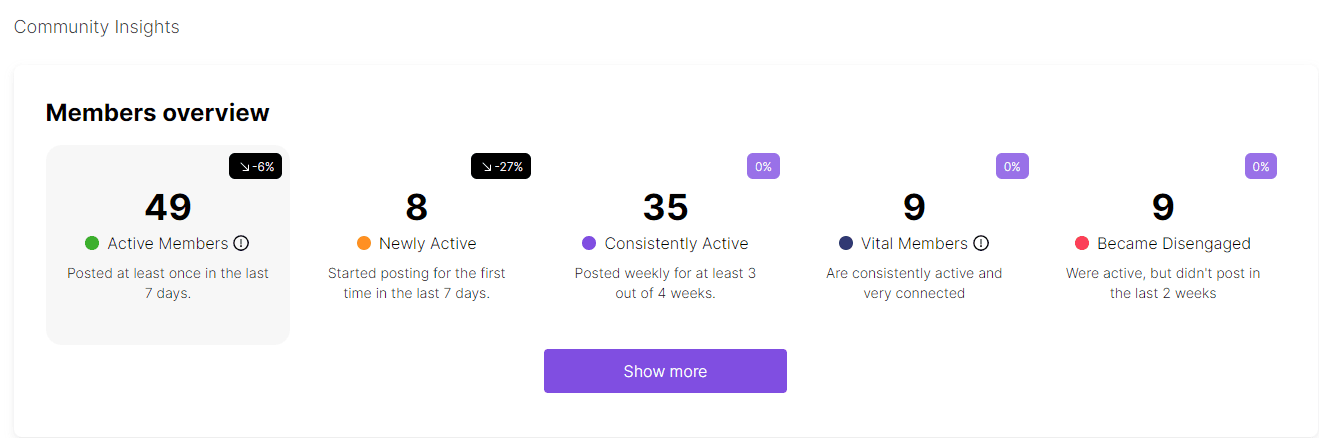Click the -27% trend badge
1319x438 pixels.
501,166
